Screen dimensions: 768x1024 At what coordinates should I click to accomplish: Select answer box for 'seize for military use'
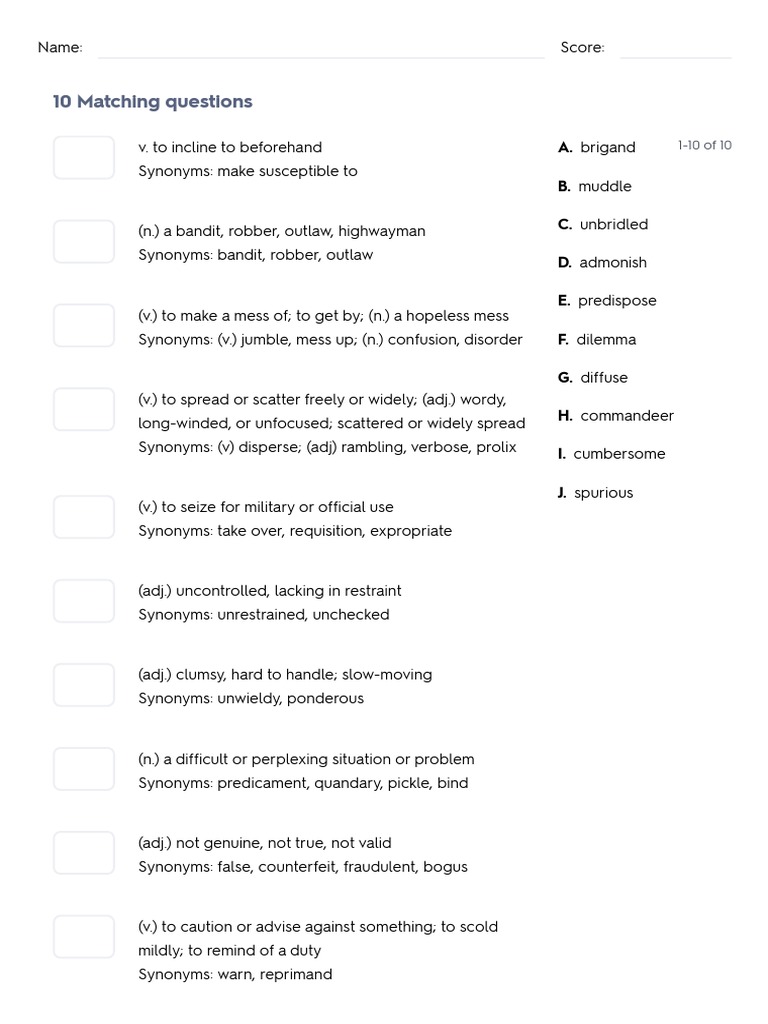coord(84,517)
